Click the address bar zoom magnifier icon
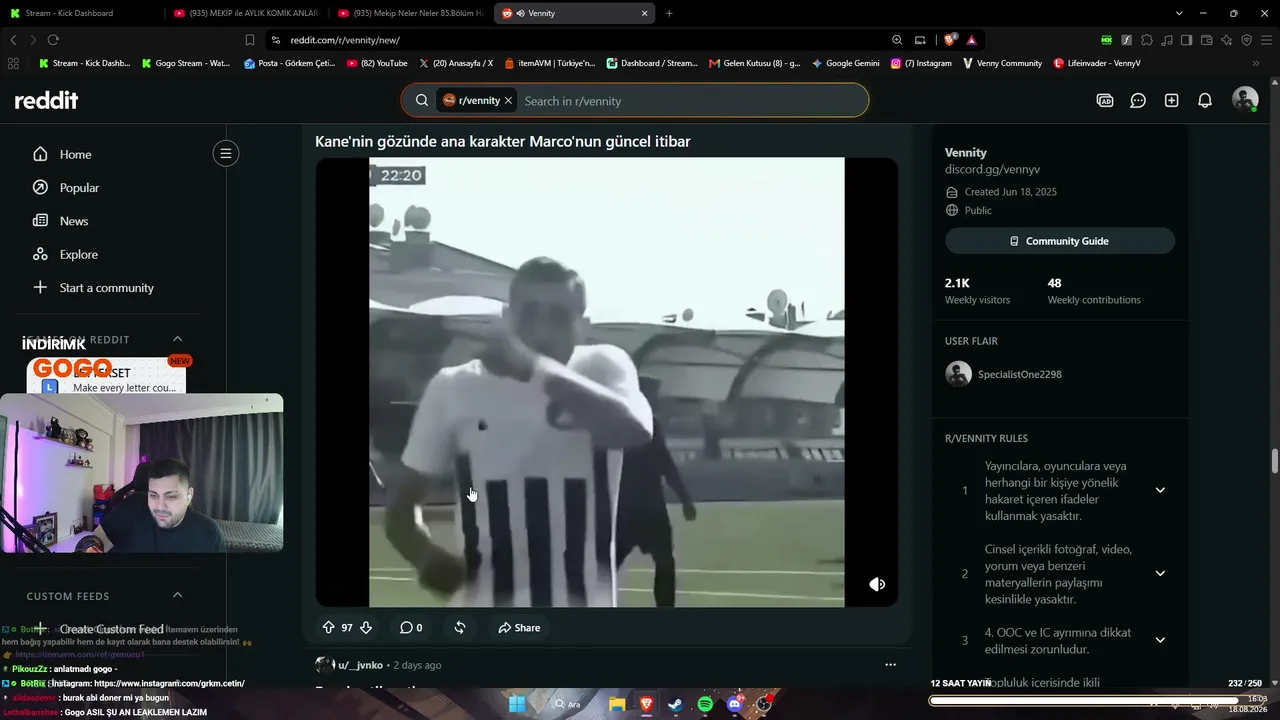Viewport: 1280px width, 720px height. click(x=897, y=40)
